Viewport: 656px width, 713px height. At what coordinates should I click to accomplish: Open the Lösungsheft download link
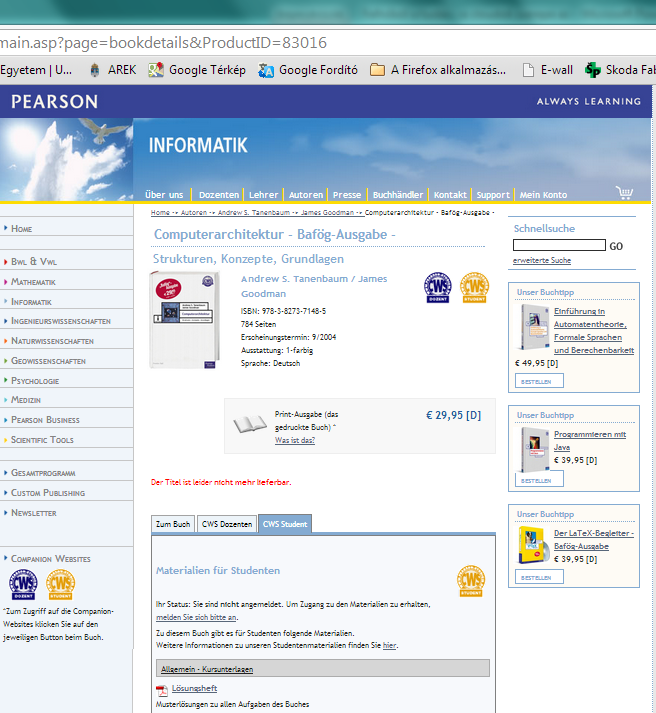(194, 688)
